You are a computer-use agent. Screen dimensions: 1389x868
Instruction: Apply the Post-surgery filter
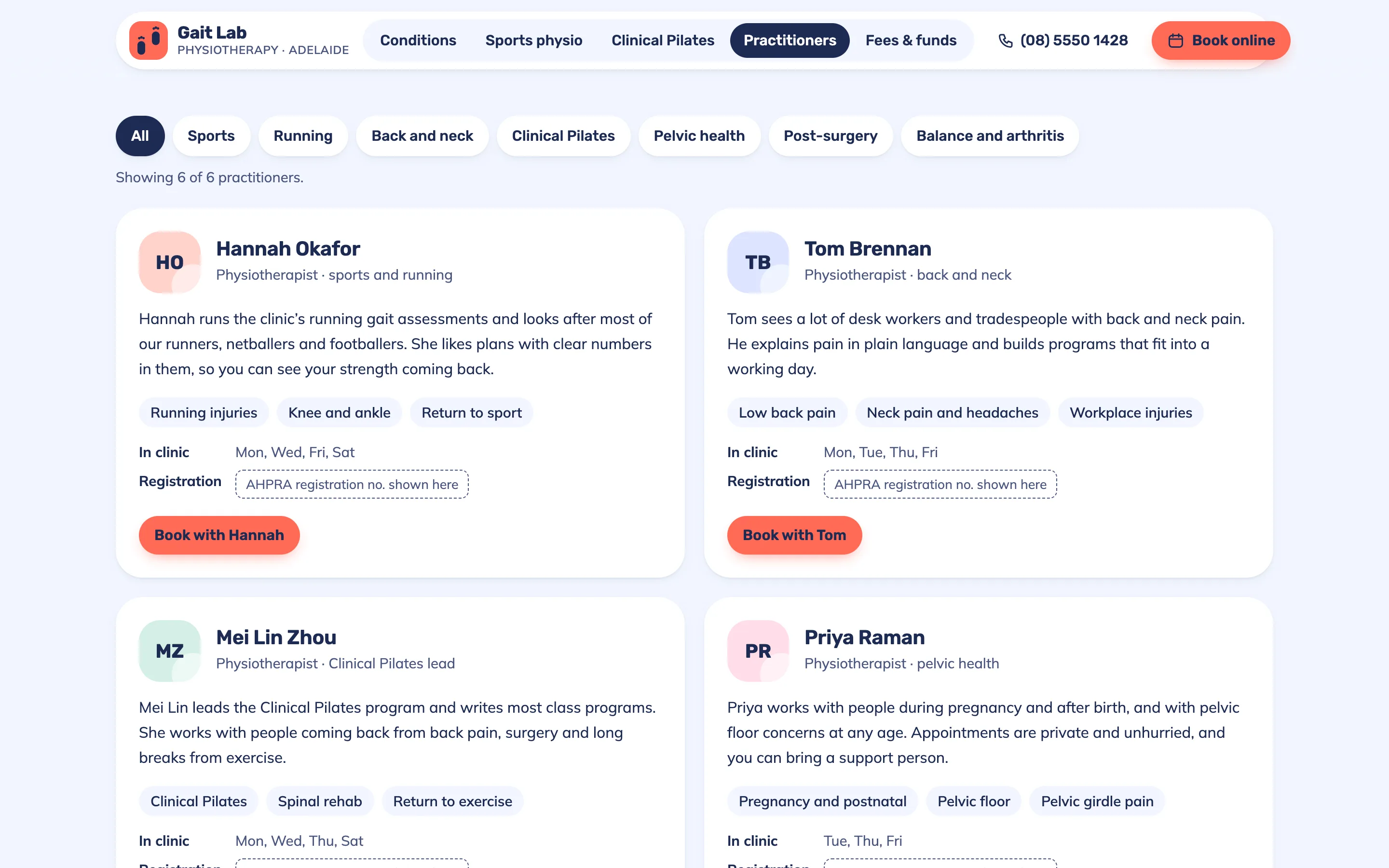(831, 136)
